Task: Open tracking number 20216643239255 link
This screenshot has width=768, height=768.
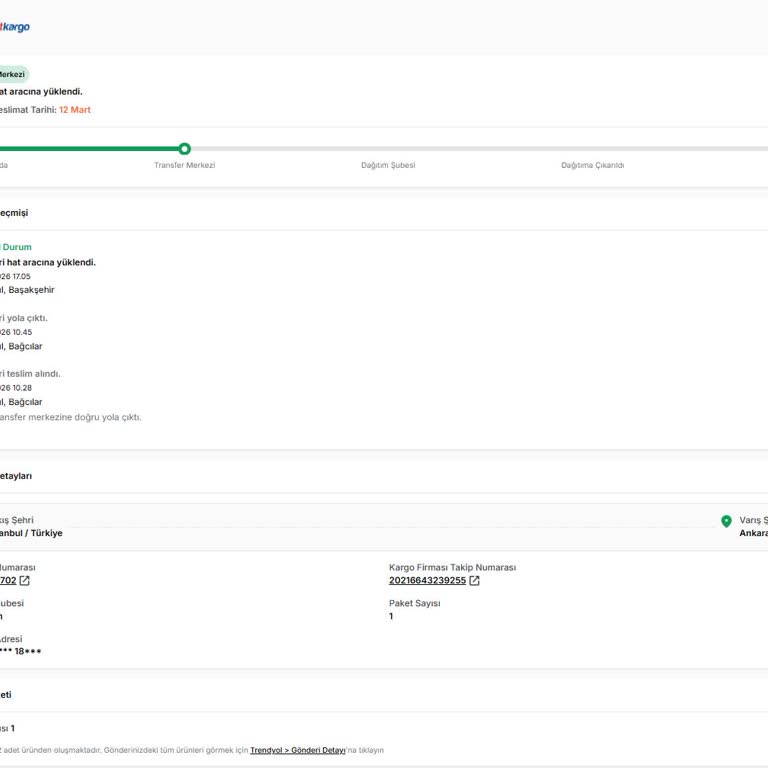Action: 427,580
